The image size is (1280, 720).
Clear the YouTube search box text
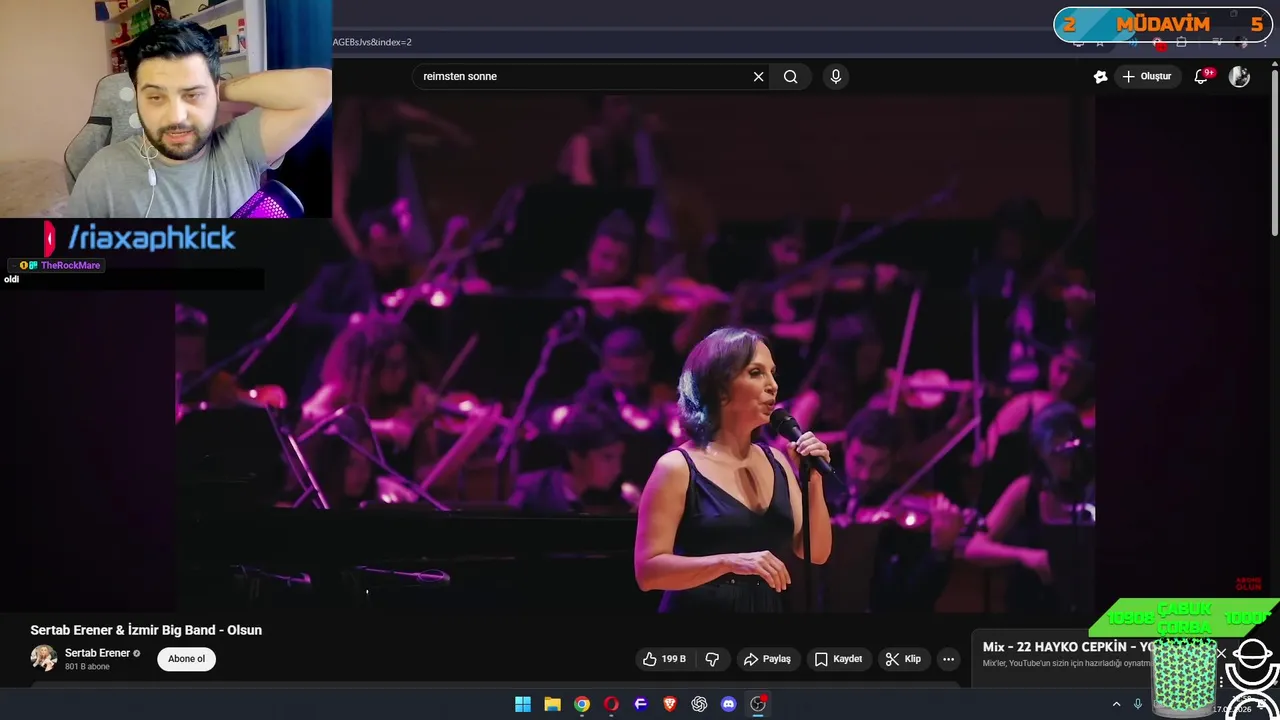758,76
